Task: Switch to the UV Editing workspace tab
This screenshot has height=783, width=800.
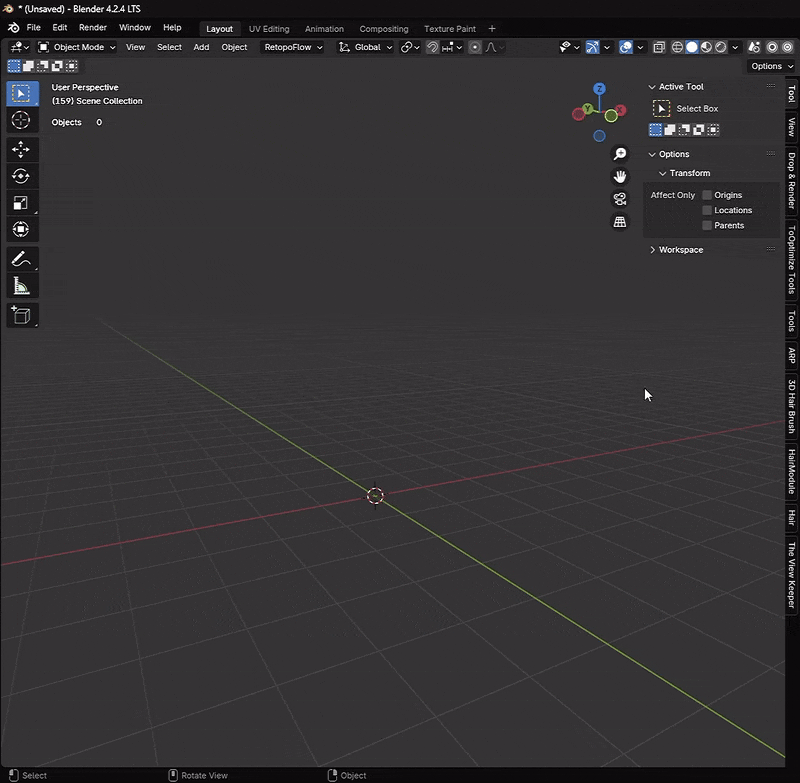Action: [269, 29]
